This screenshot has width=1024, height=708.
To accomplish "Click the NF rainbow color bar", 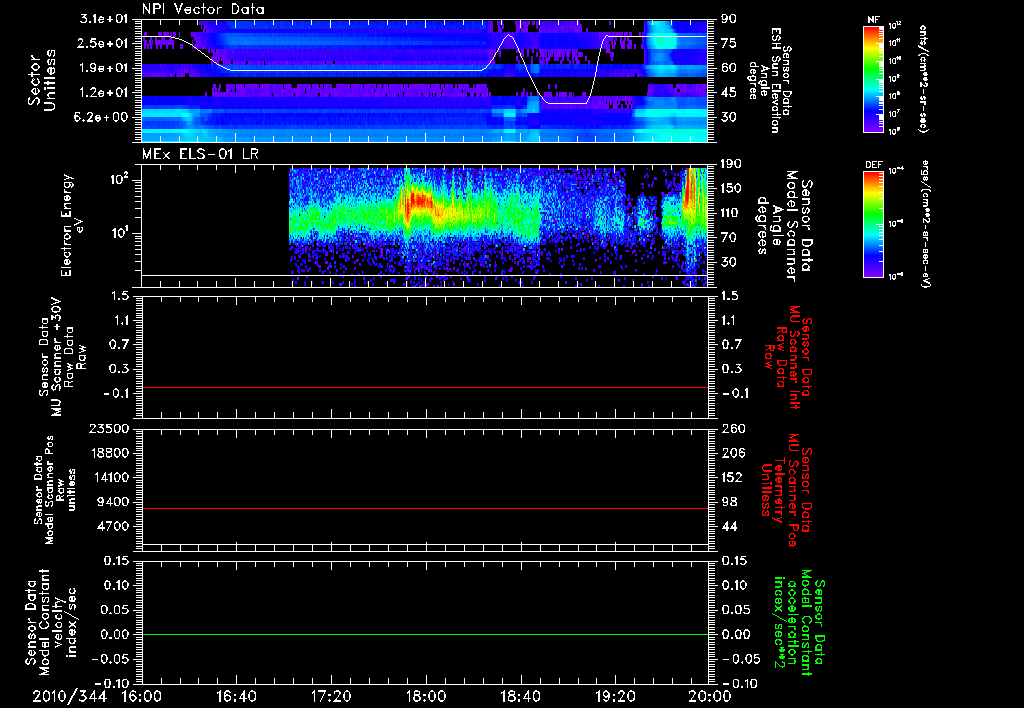I will [x=874, y=78].
